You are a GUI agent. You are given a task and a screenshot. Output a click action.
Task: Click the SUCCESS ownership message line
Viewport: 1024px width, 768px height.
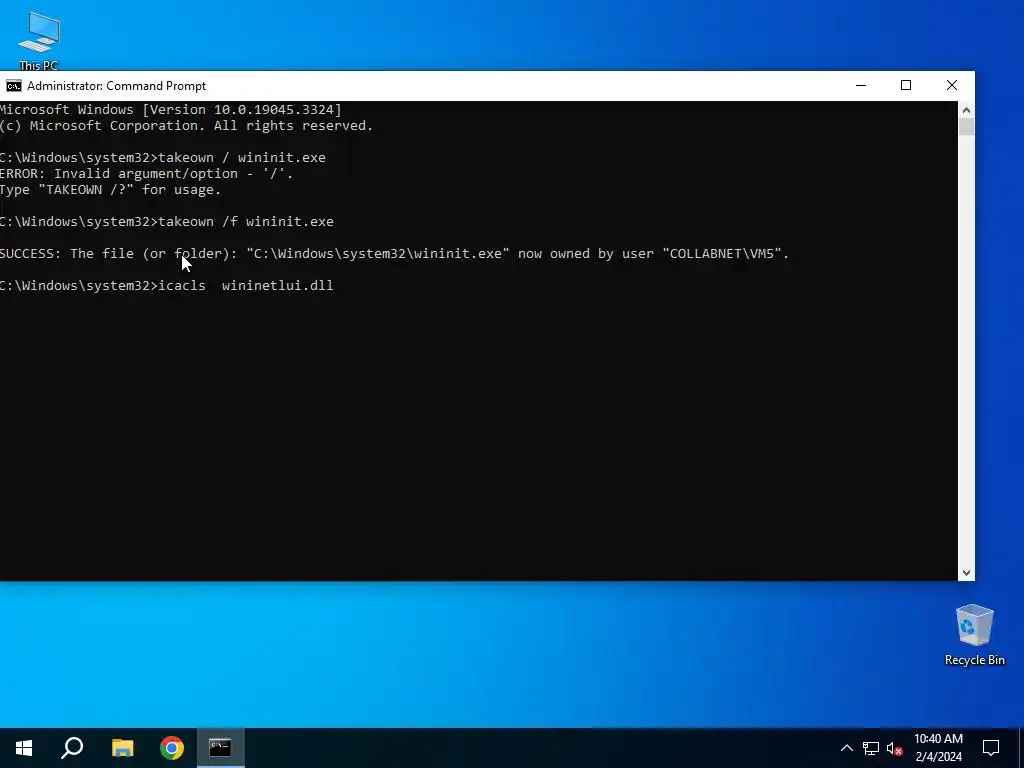coord(394,253)
